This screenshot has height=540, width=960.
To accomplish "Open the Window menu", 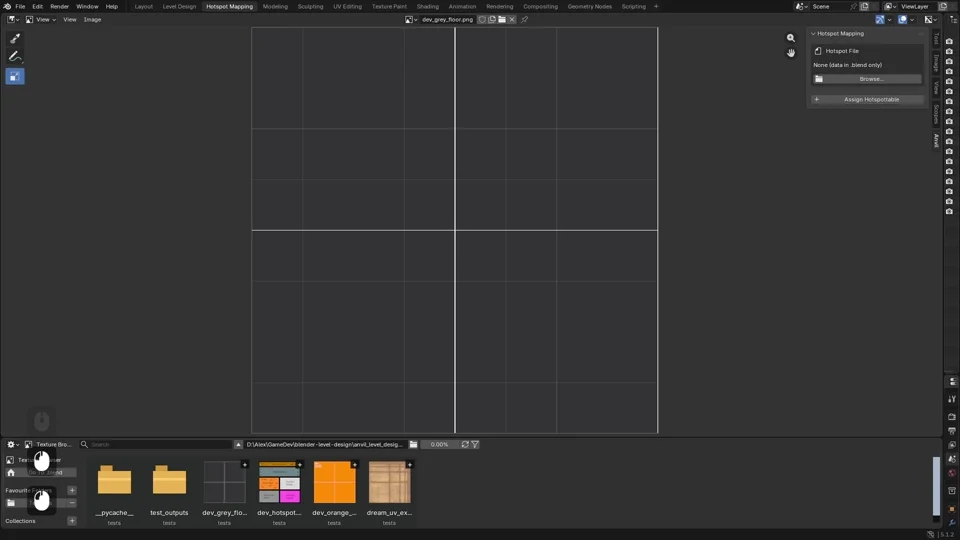I will coord(87,6).
